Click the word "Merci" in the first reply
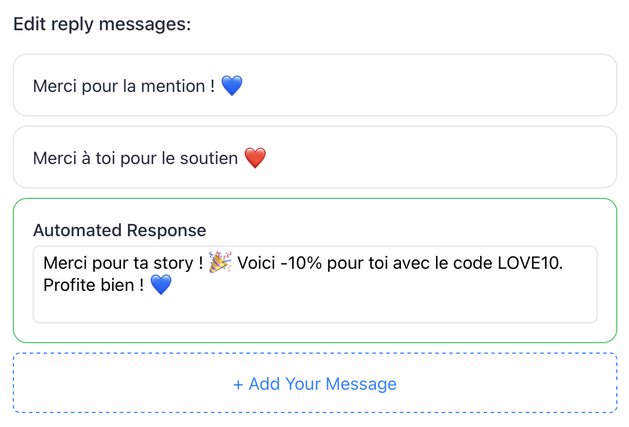This screenshot has width=629, height=427. pyautogui.click(x=54, y=87)
